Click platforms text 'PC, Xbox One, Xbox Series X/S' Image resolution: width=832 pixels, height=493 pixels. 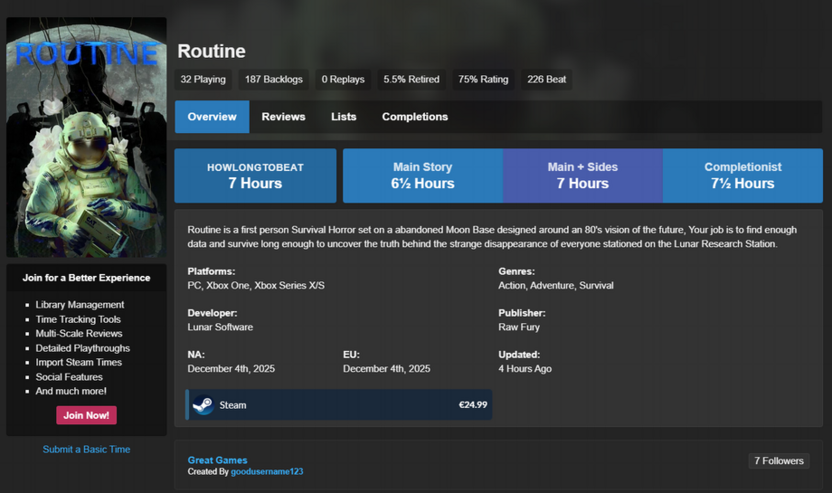(256, 286)
